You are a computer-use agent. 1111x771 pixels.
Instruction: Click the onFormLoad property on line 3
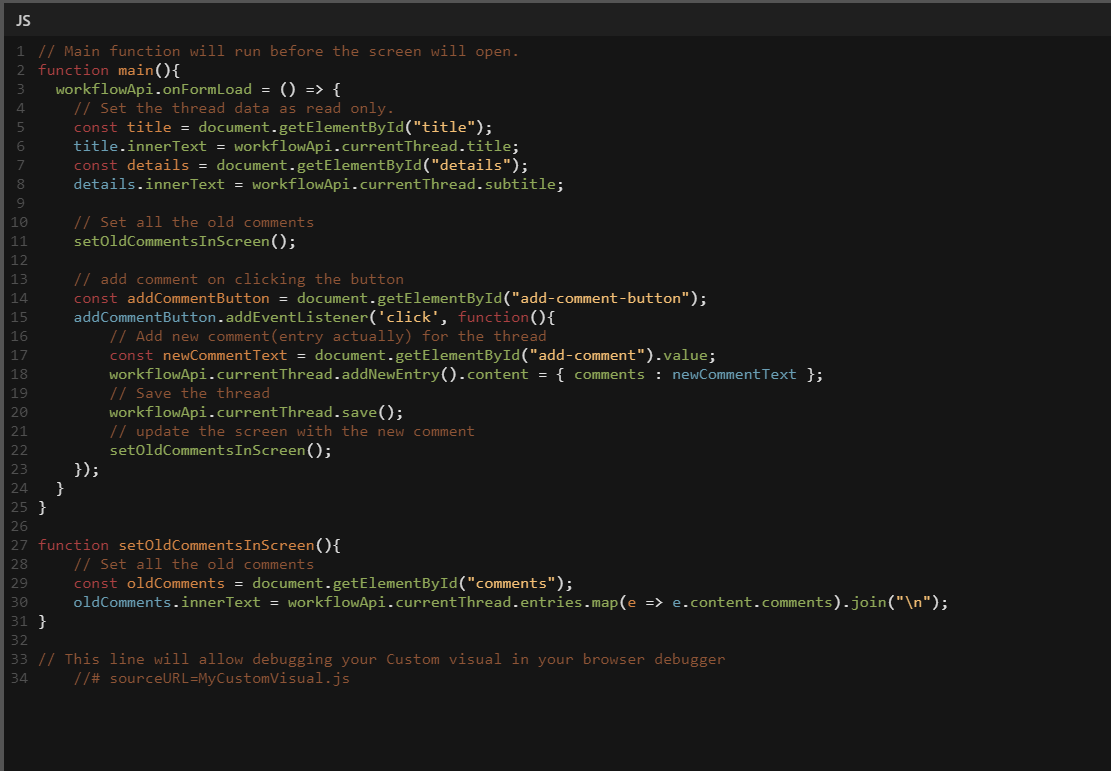[207, 89]
